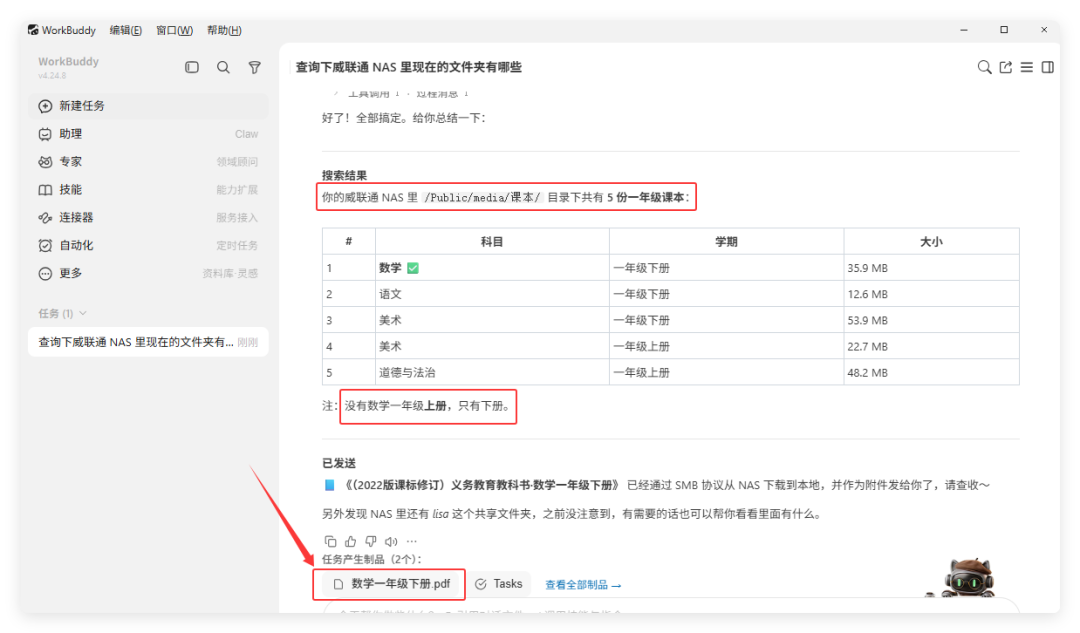Click the 科目 column header
Viewport: 1080px width, 633px height.
click(x=492, y=242)
